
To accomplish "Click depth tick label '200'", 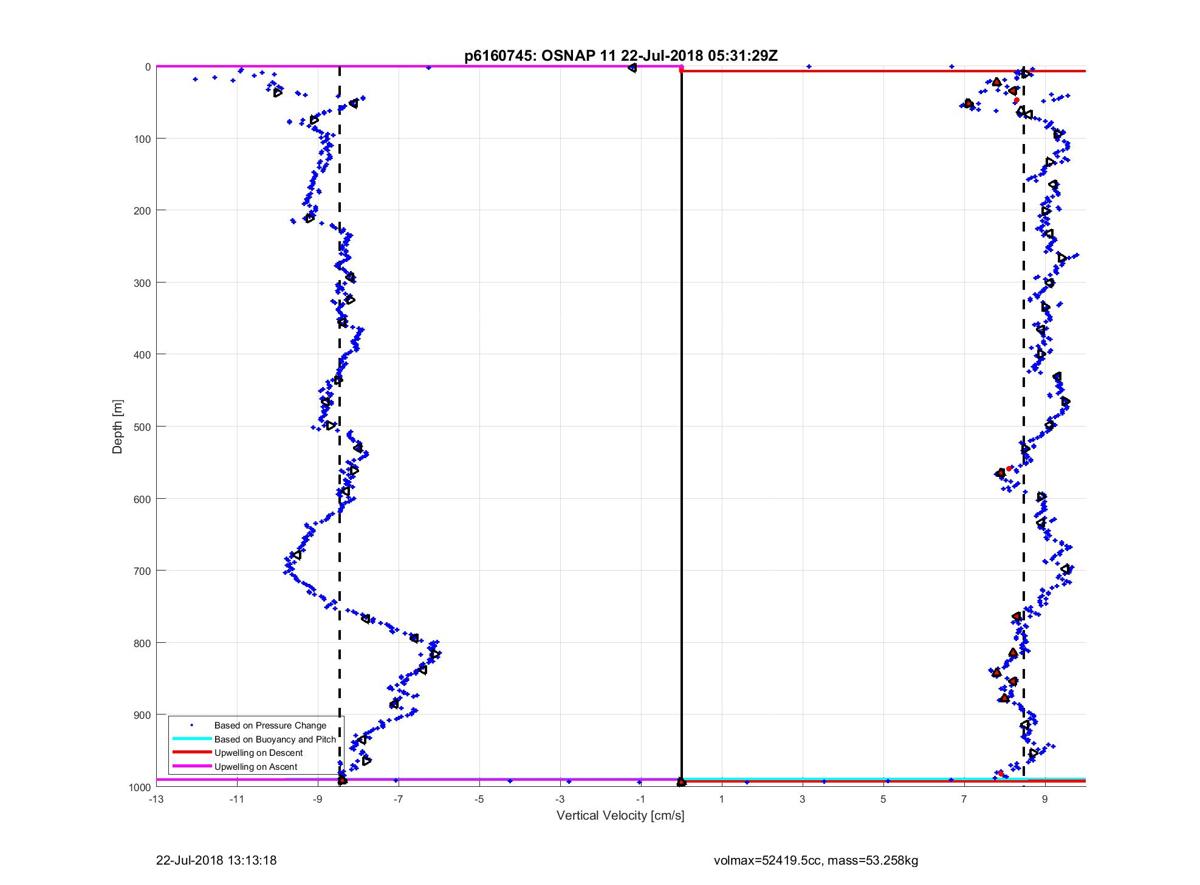I will coord(141,210).
